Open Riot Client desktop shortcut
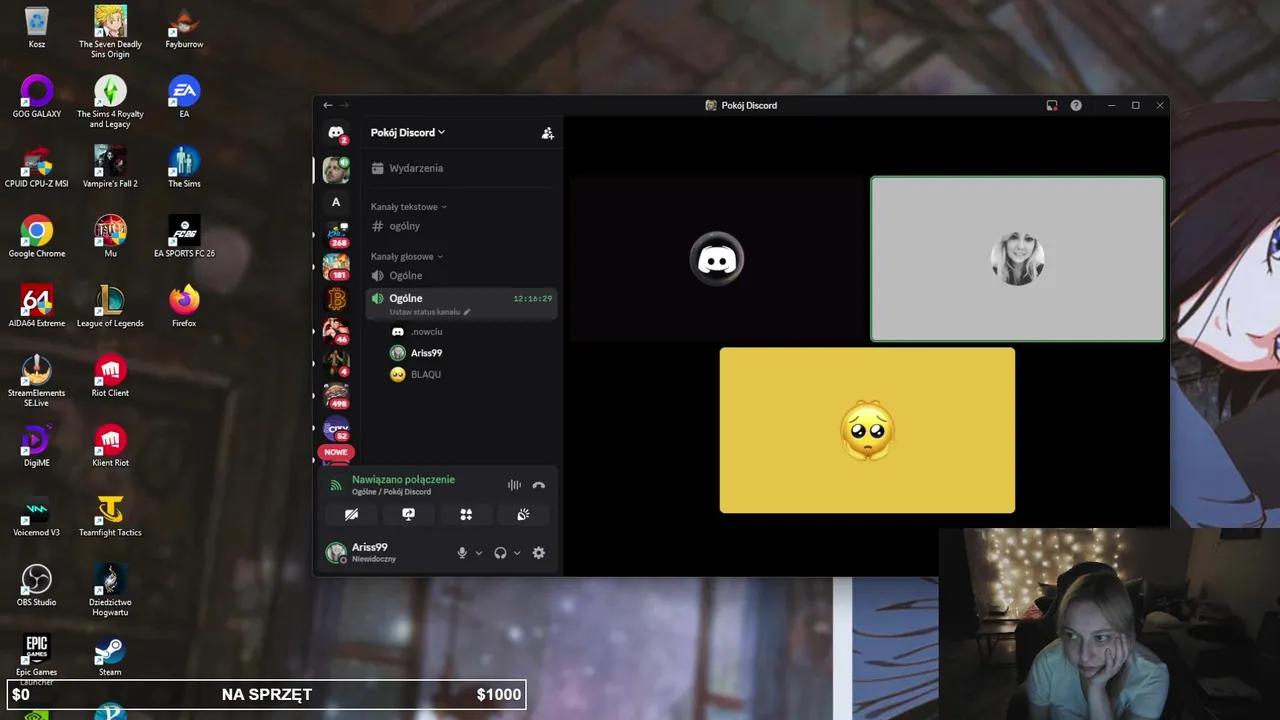 [x=110, y=376]
